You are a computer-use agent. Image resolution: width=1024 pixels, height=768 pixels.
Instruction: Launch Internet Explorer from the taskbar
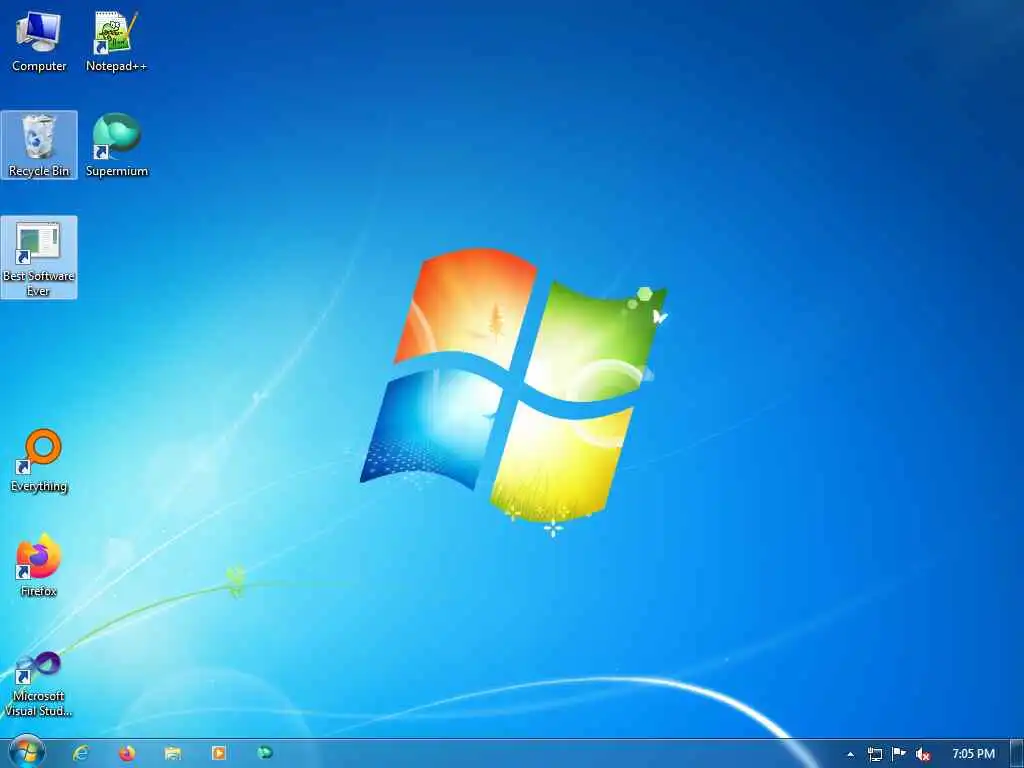click(x=80, y=754)
